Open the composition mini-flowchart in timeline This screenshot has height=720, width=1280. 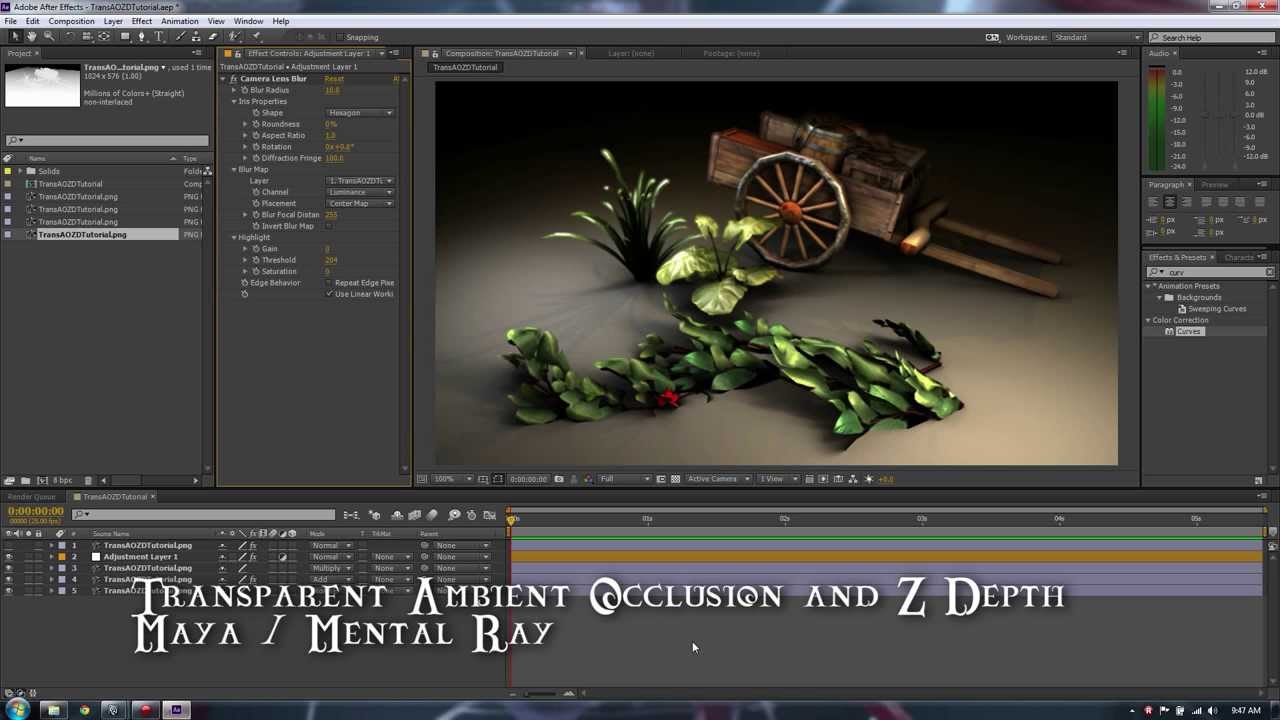point(350,515)
